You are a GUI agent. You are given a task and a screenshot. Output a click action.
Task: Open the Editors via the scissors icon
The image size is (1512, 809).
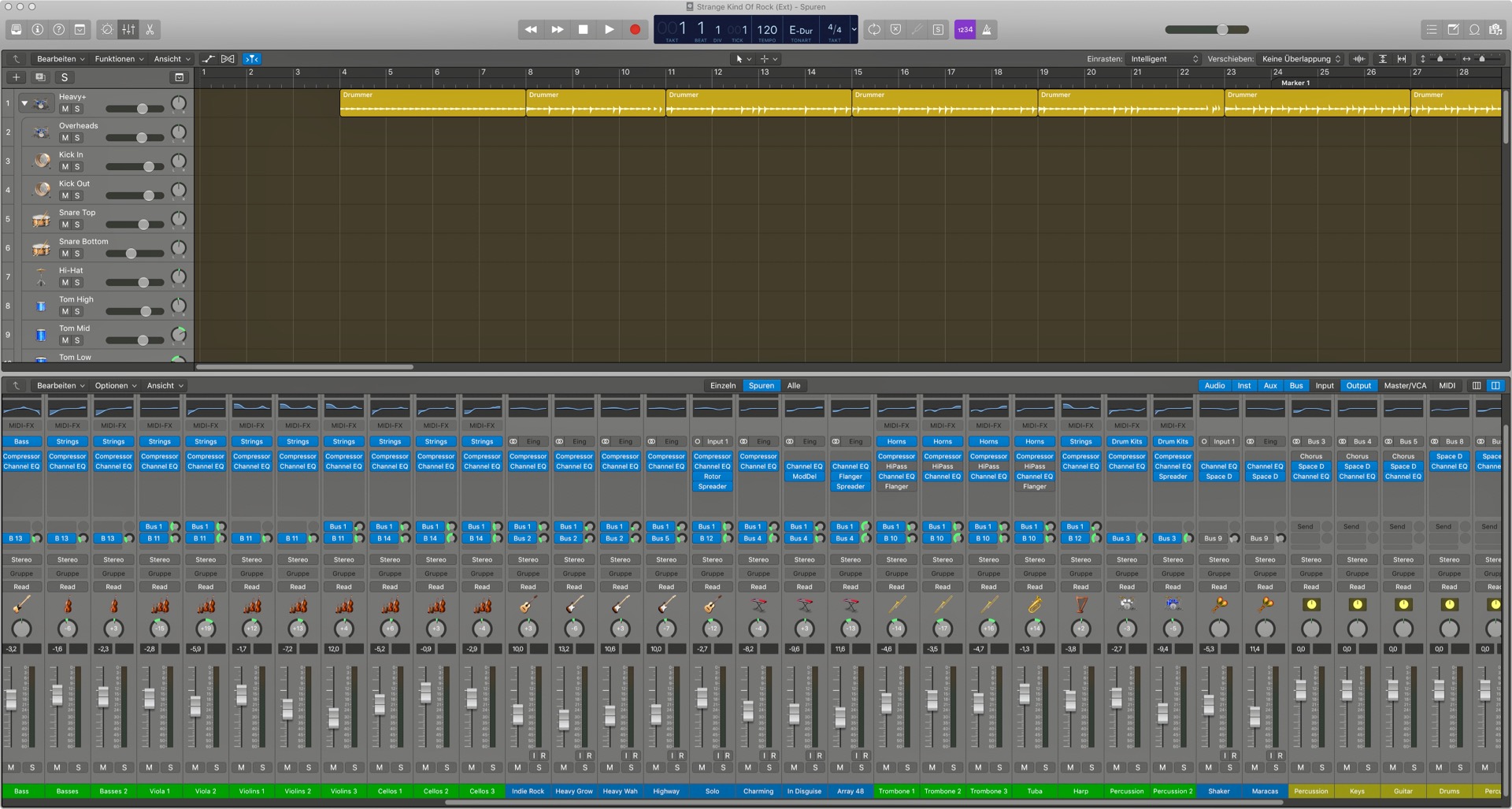coord(149,29)
